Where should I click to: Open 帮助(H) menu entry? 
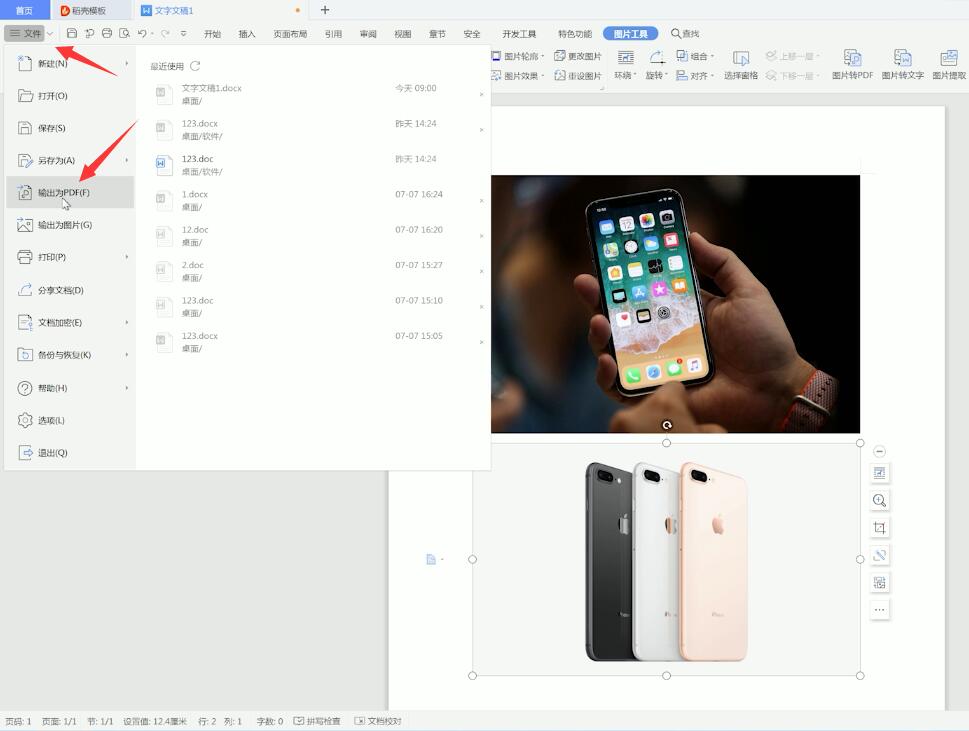tap(69, 388)
